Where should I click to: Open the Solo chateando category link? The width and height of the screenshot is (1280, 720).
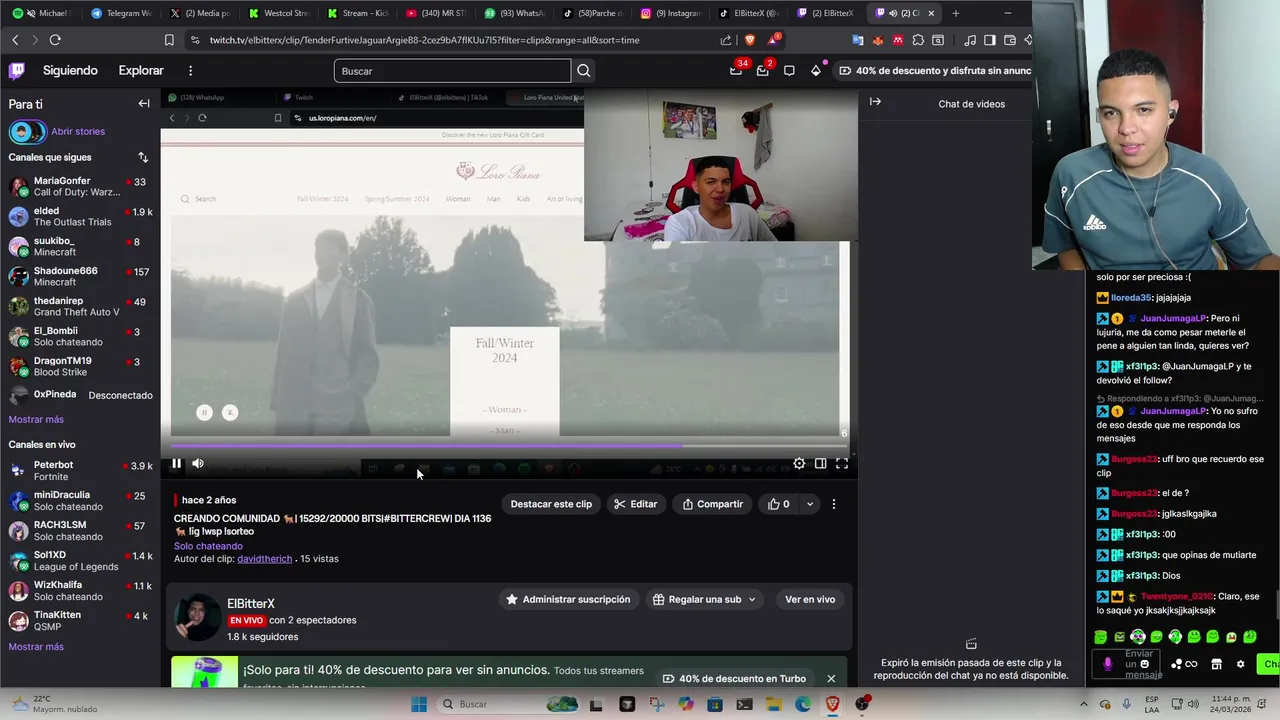coord(208,546)
